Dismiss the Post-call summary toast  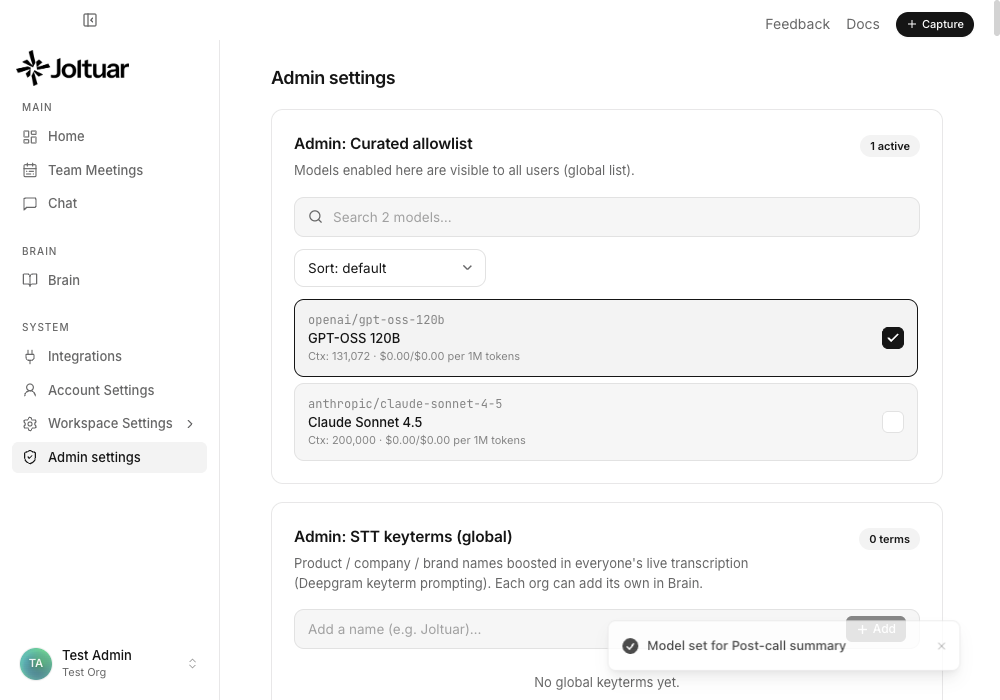click(941, 646)
